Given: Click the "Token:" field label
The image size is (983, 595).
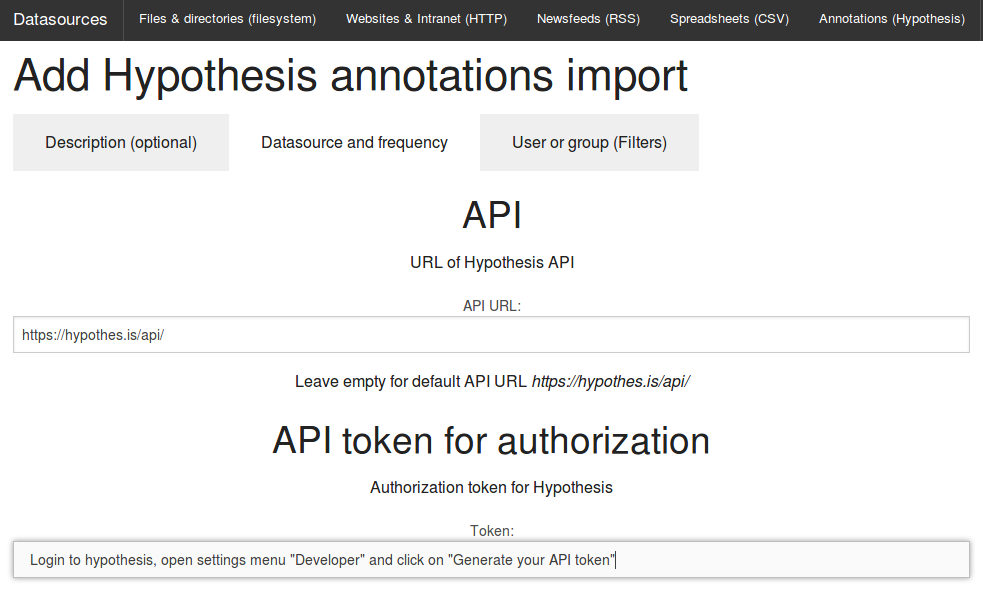Looking at the screenshot, I should pos(492,531).
